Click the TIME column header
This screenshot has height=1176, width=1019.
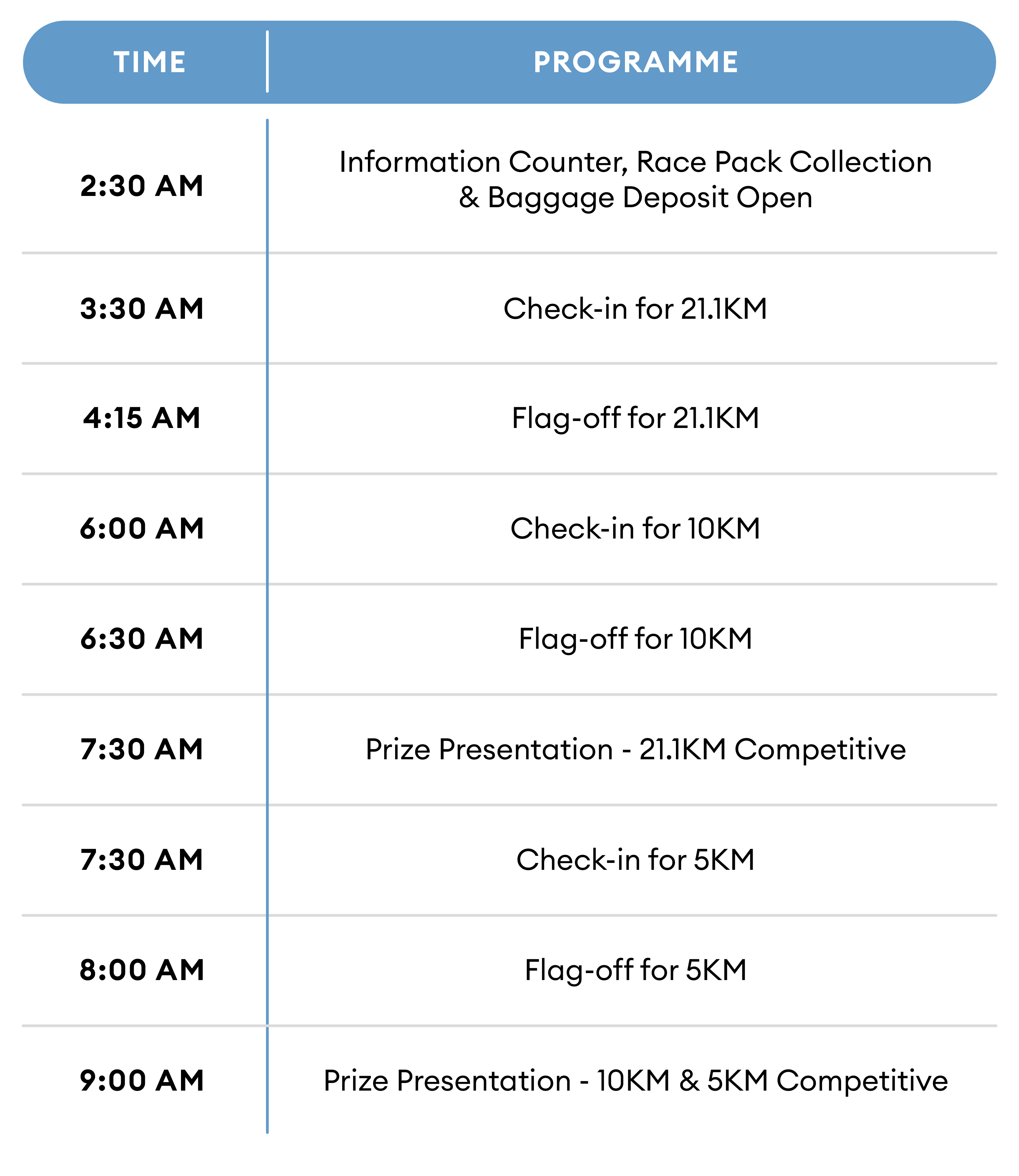150,62
